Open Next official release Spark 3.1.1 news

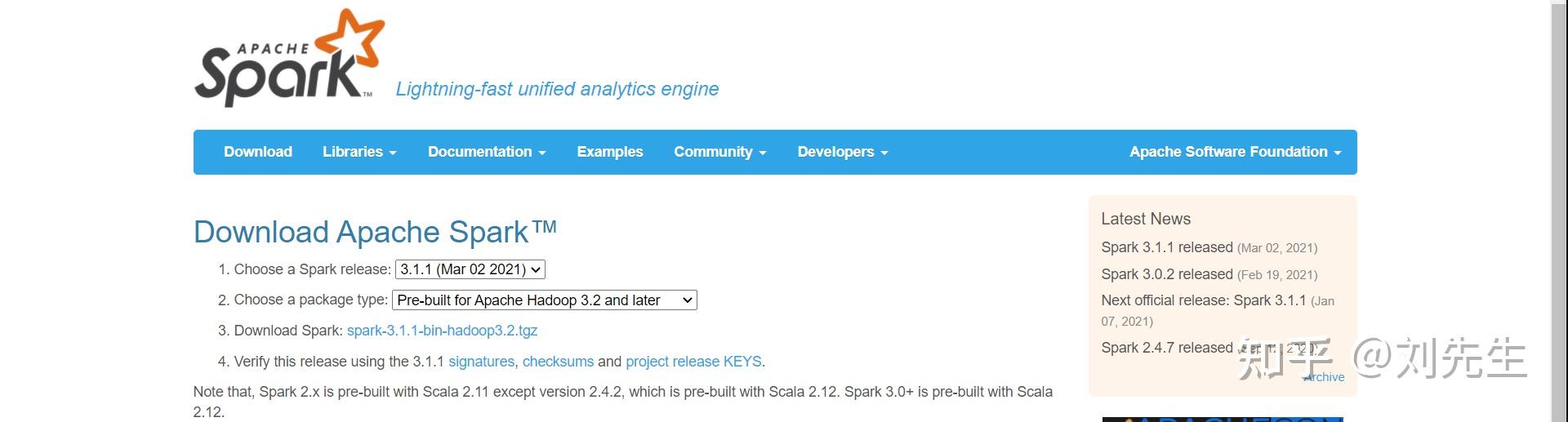(x=1203, y=300)
